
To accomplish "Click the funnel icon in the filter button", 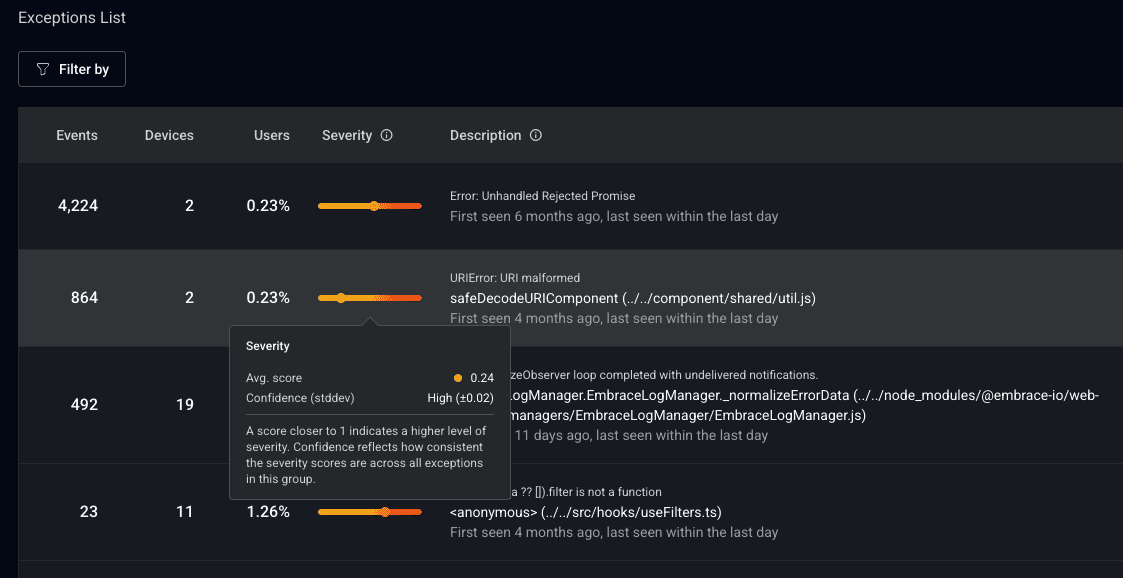I will click(42, 69).
